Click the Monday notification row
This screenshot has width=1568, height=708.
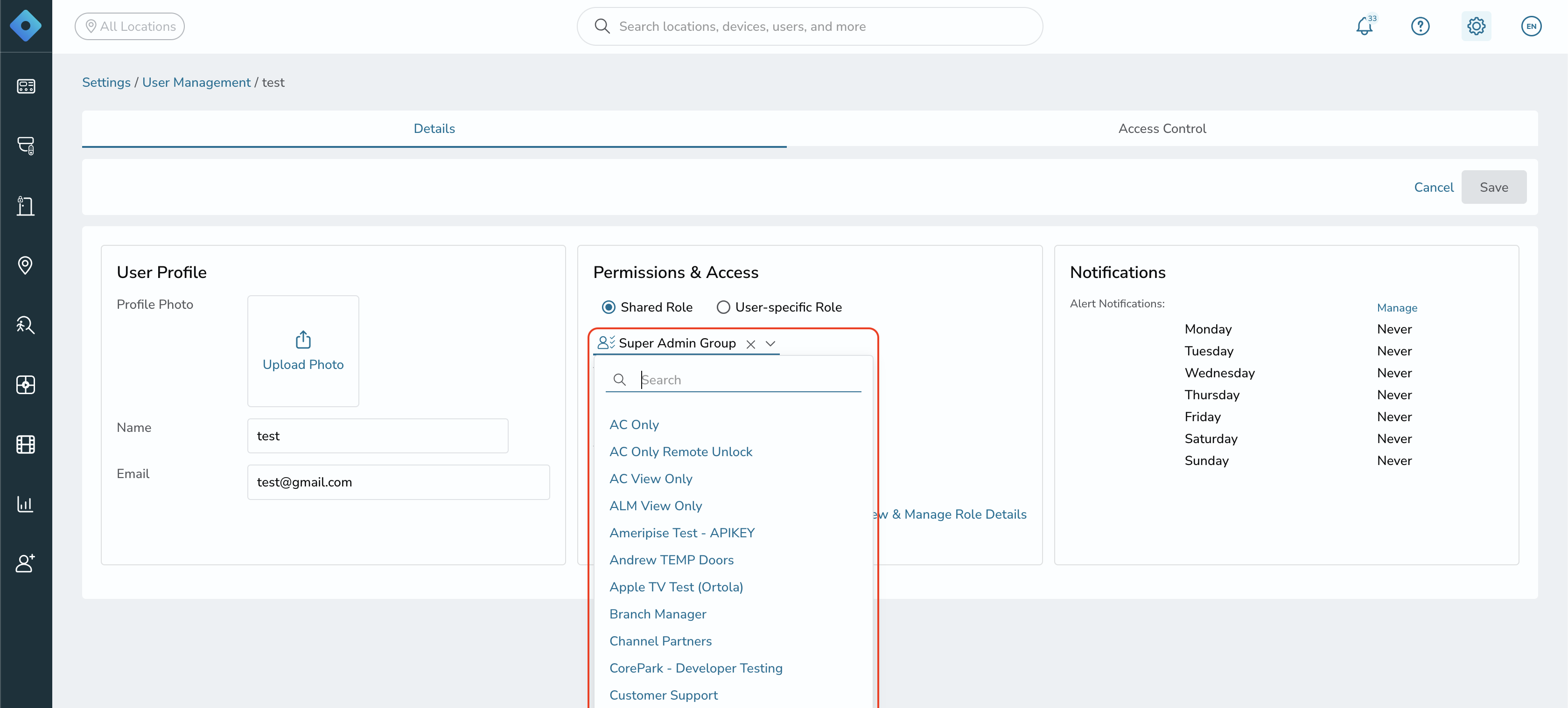point(1298,329)
